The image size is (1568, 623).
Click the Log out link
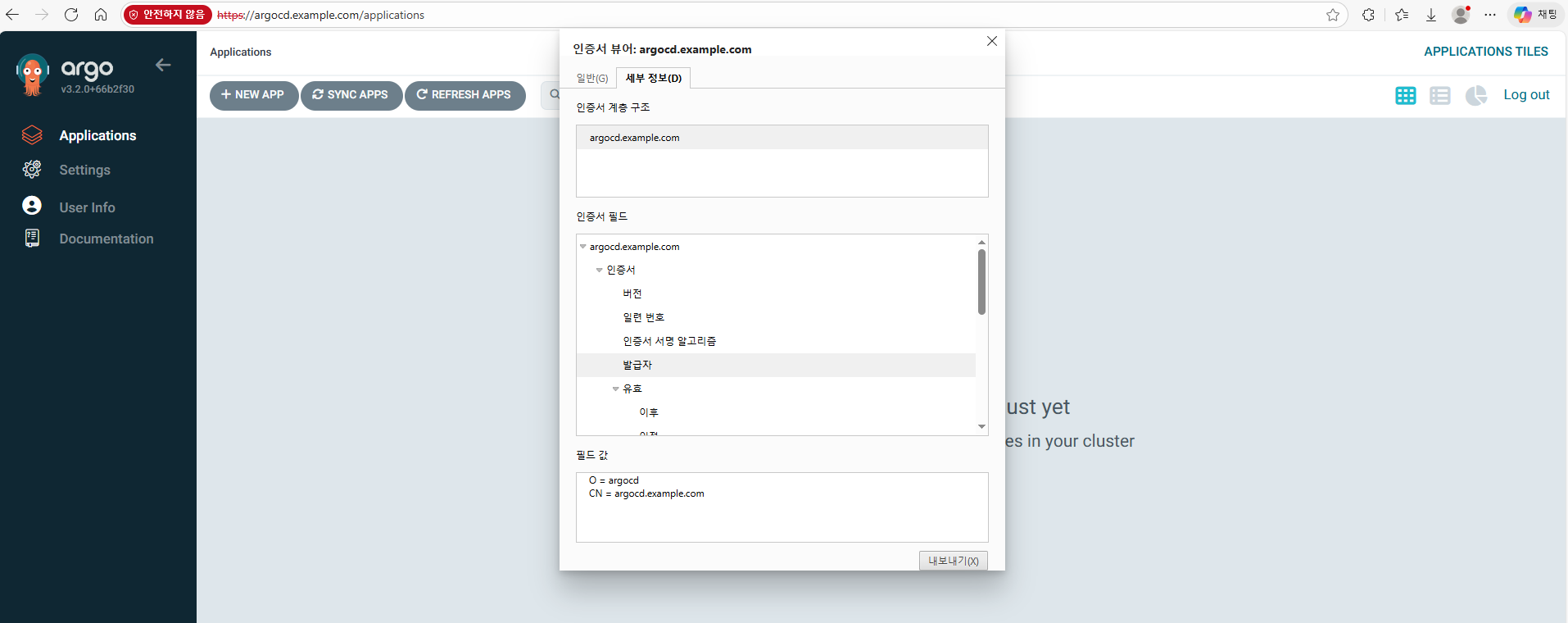(1526, 94)
